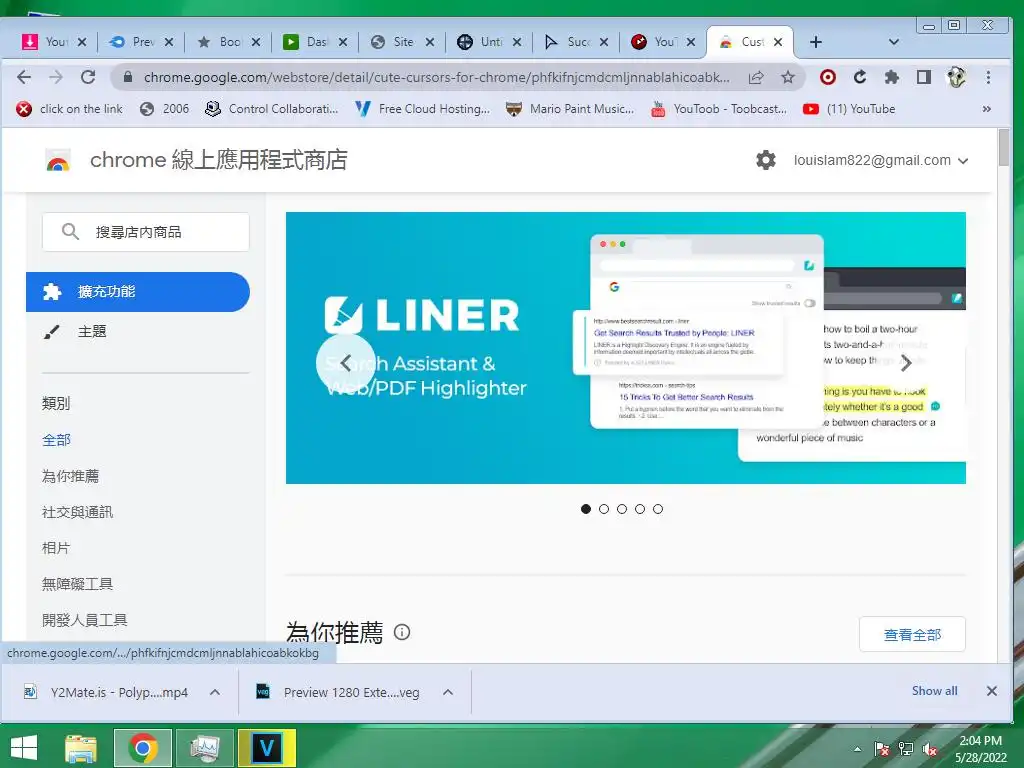Viewport: 1024px width, 768px height.
Task: Show hidden tray icons arrow
Action: click(x=857, y=749)
